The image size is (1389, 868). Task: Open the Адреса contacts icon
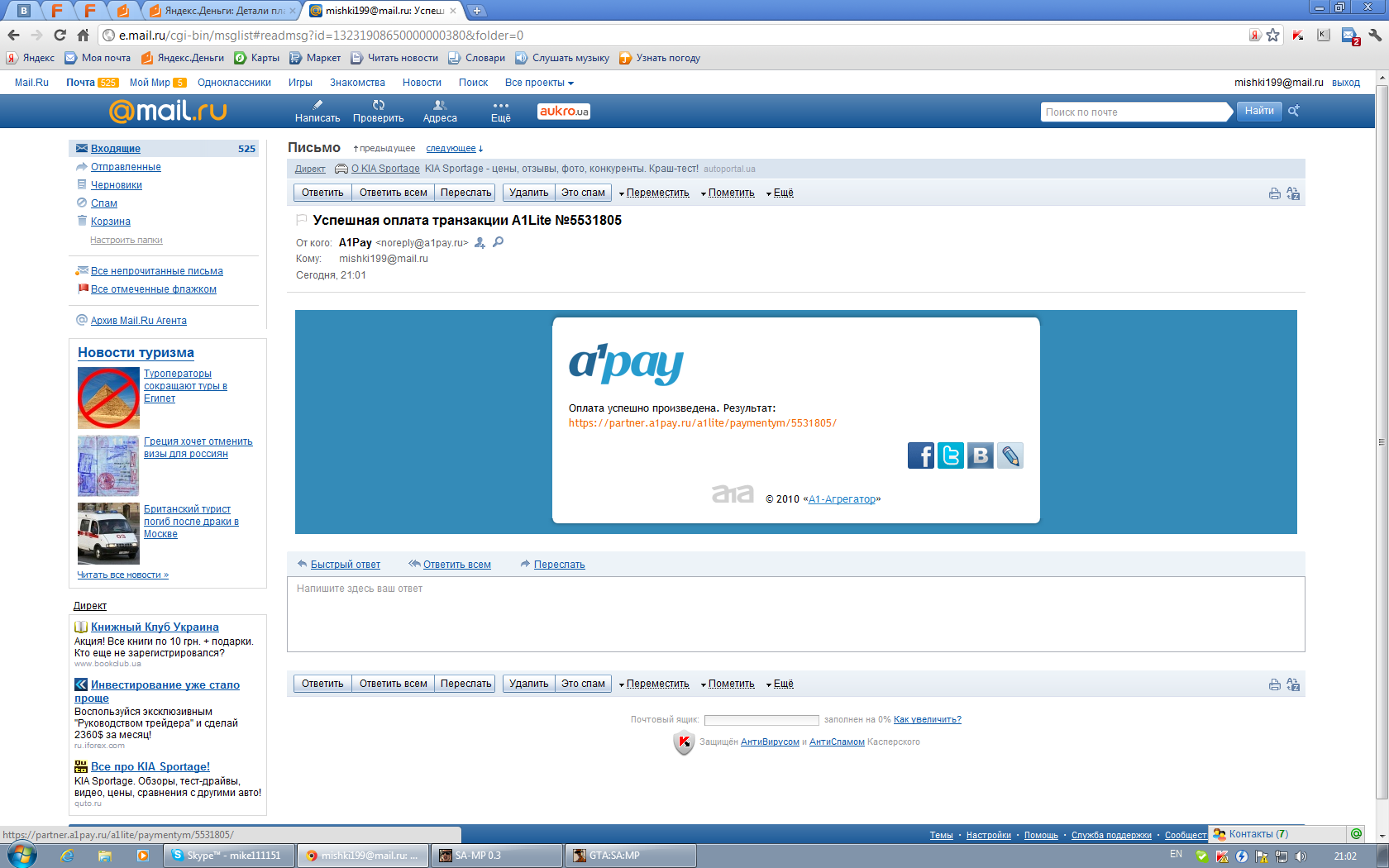pos(440,105)
